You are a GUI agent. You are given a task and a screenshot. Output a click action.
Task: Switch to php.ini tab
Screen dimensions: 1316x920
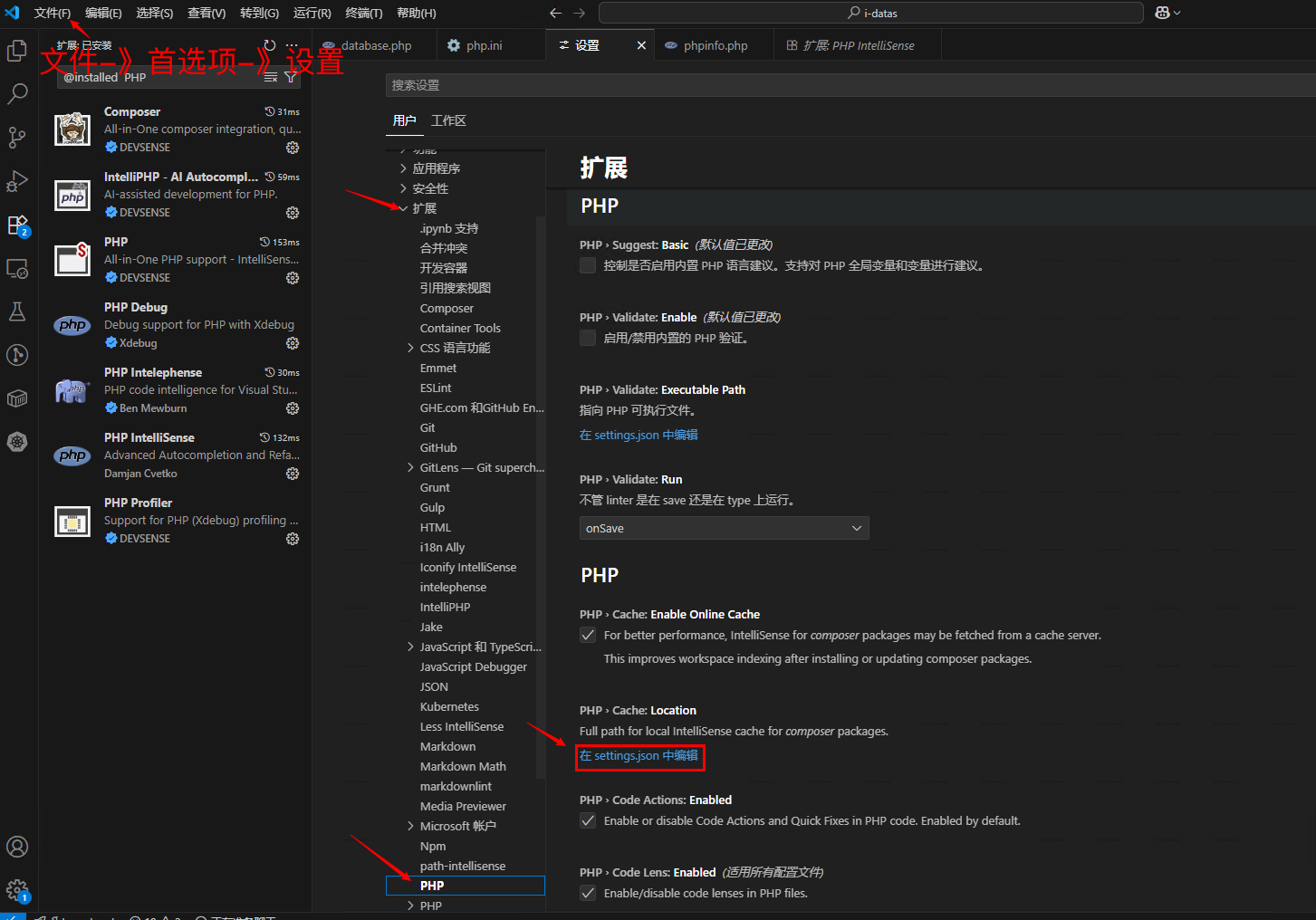(x=484, y=45)
